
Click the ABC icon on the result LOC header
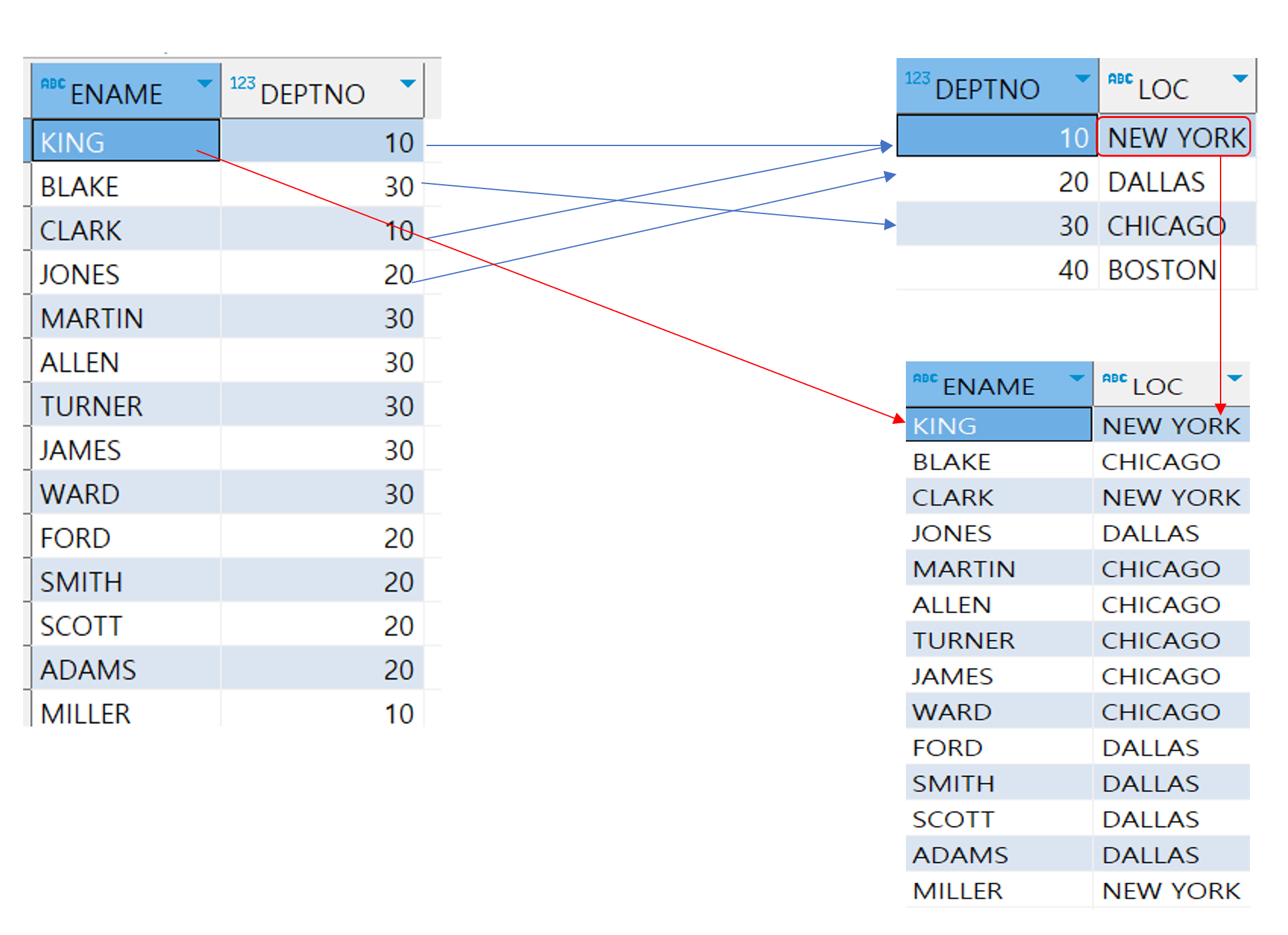pyautogui.click(x=1114, y=378)
